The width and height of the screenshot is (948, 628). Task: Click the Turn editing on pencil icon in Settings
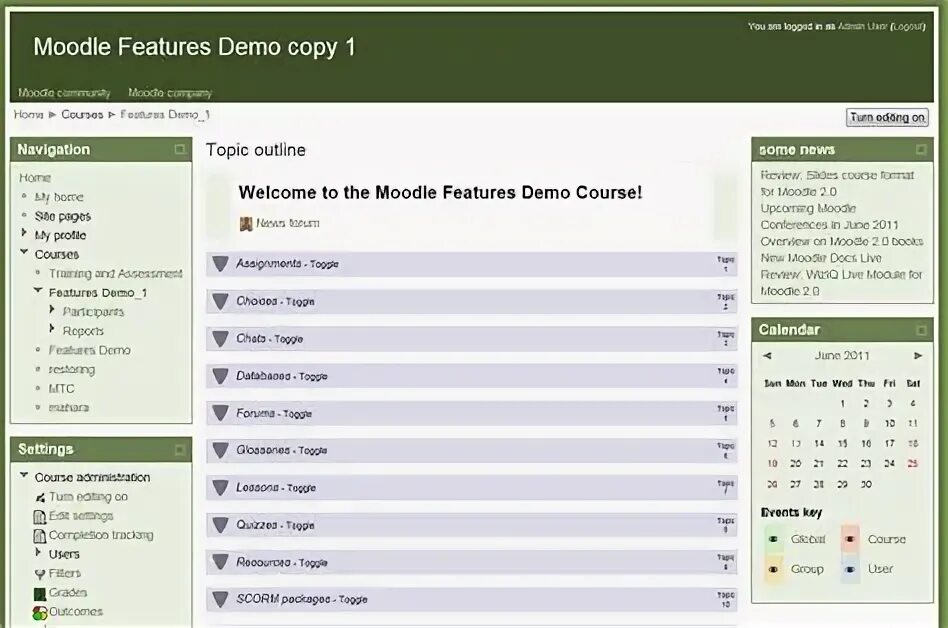point(40,497)
